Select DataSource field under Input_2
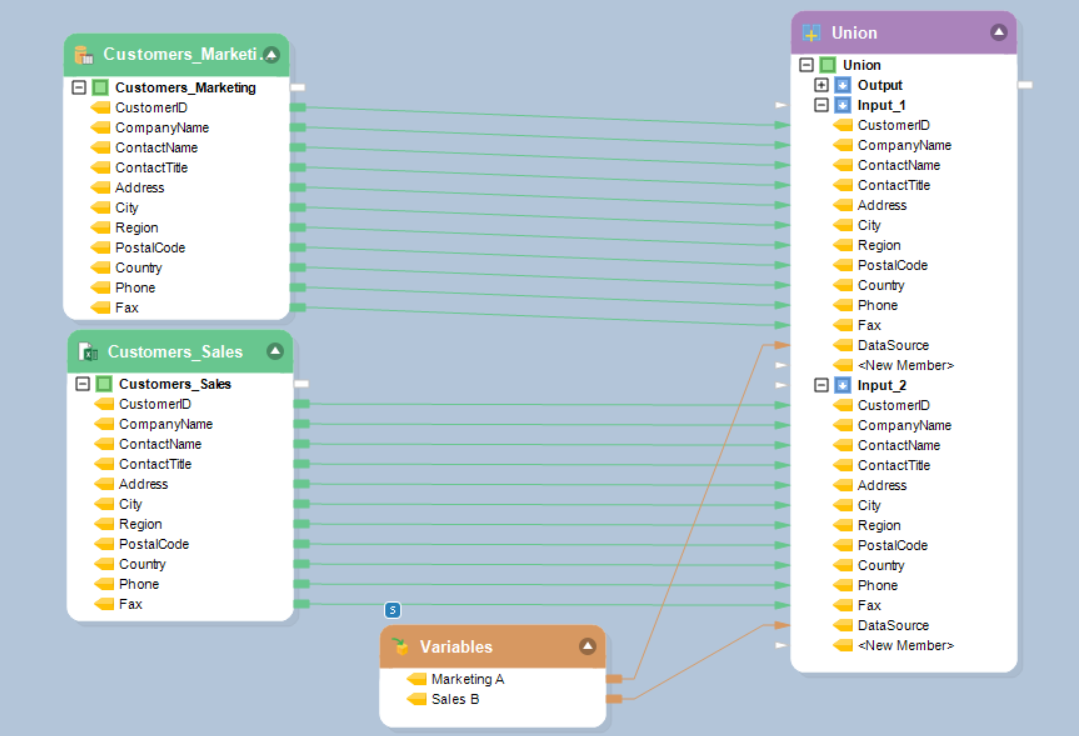Viewport: 1079px width, 736px height. coord(893,625)
